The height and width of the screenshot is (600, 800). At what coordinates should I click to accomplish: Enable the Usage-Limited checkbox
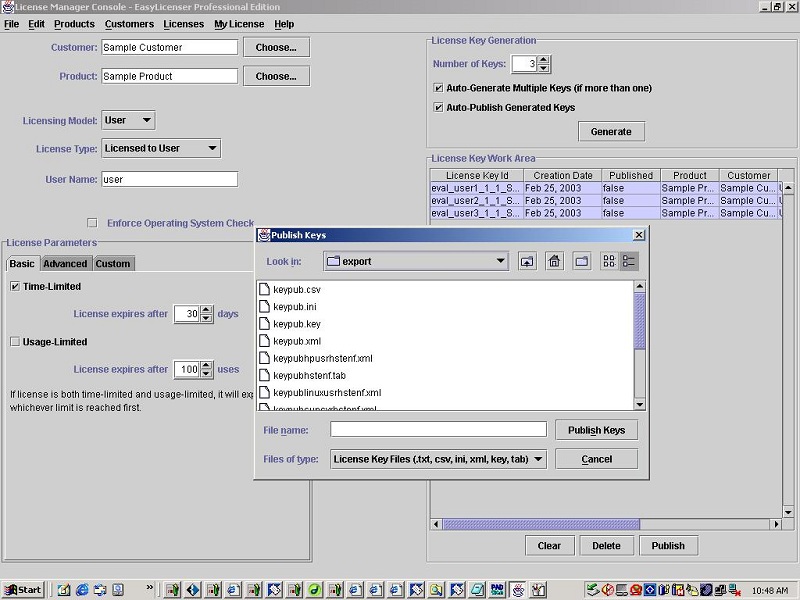coord(15,341)
